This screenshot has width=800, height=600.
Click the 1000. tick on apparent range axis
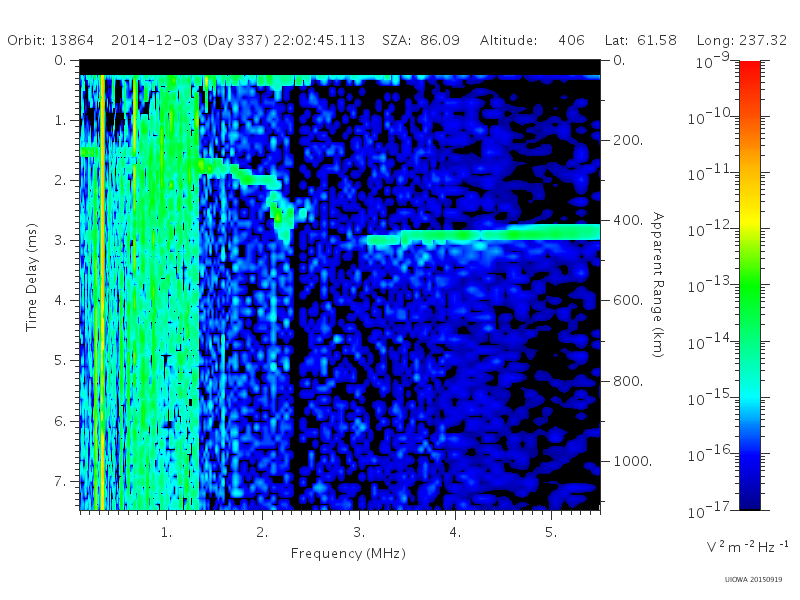(x=633, y=461)
